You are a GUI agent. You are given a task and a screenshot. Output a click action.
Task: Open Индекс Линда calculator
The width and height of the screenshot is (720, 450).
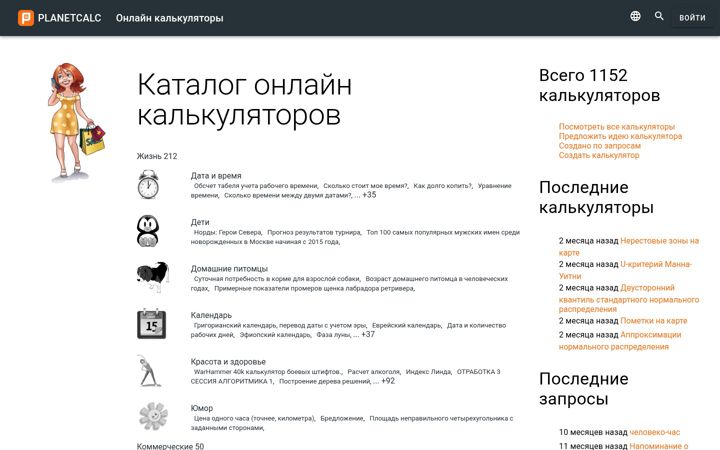click(x=429, y=371)
